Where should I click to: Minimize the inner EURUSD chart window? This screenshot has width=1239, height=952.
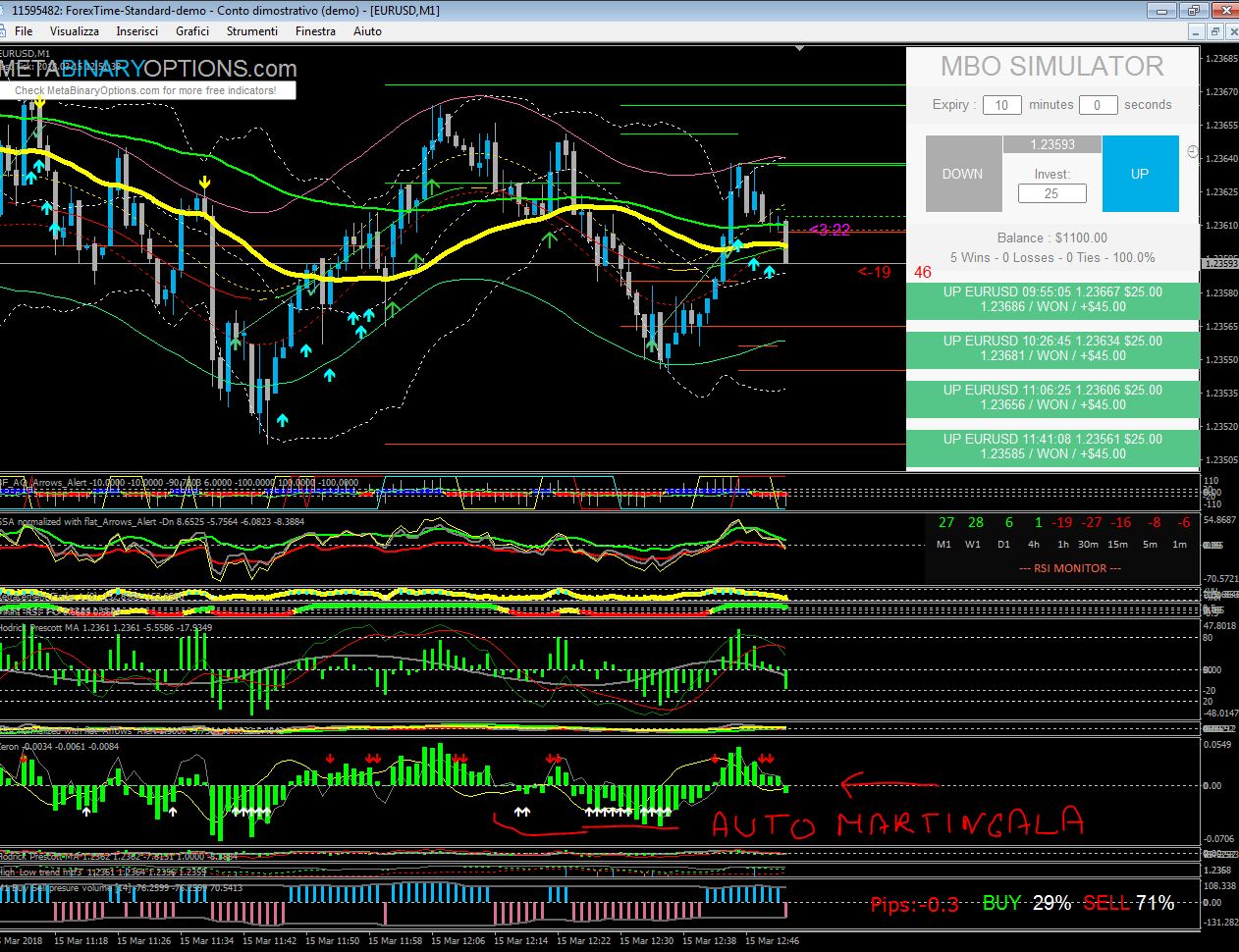coord(1195,30)
